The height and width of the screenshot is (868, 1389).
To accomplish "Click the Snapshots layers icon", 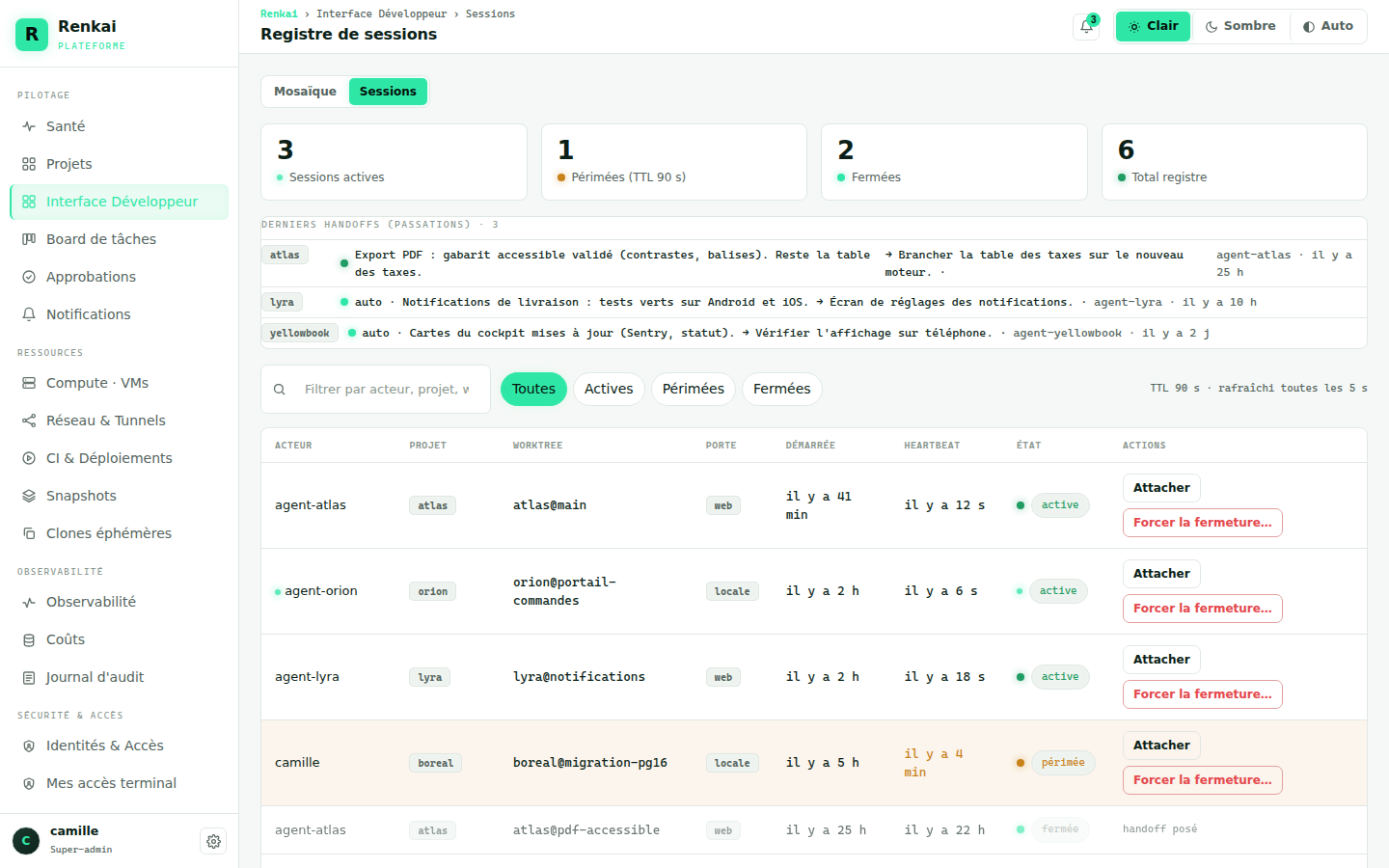I will click(29, 496).
